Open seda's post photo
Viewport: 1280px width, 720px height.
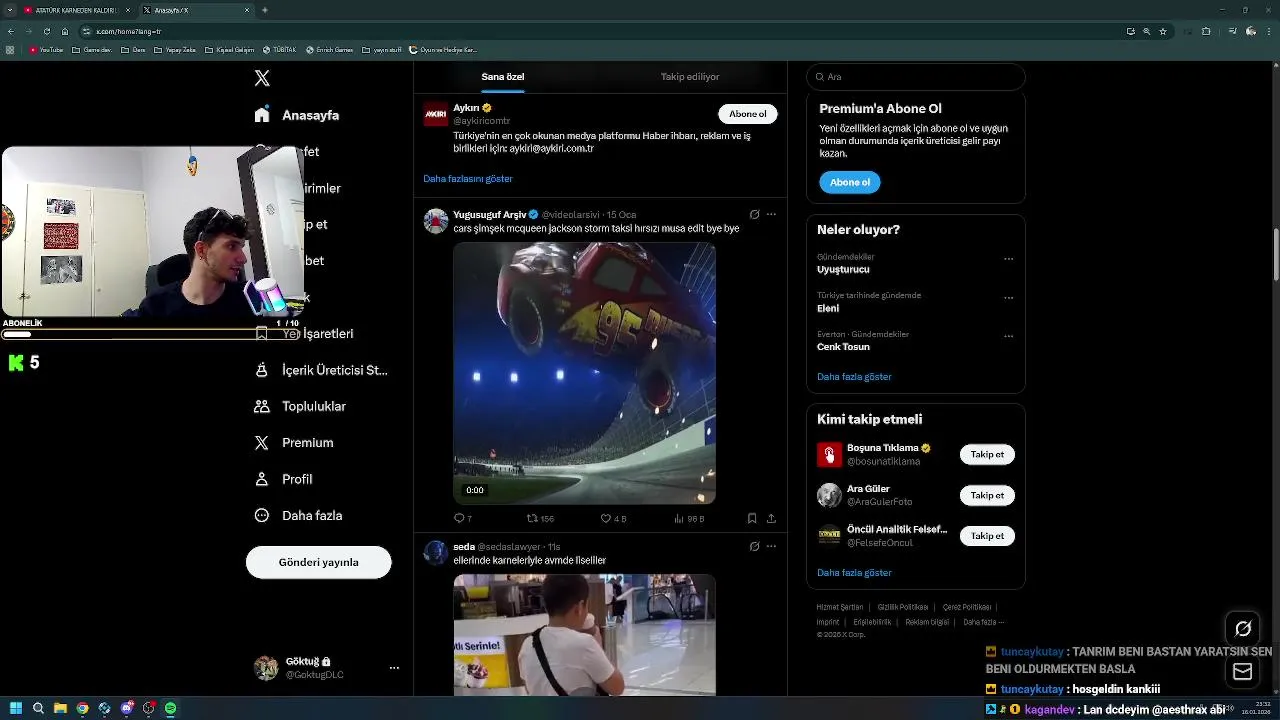point(585,635)
